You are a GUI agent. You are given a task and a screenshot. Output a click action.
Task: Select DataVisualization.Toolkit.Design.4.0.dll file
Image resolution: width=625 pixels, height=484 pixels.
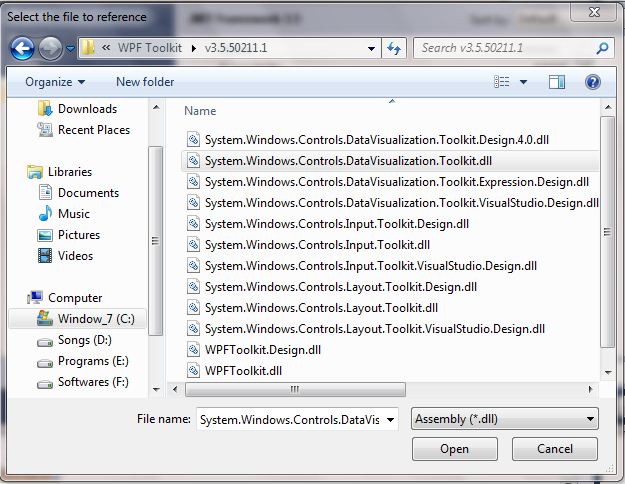tap(368, 140)
